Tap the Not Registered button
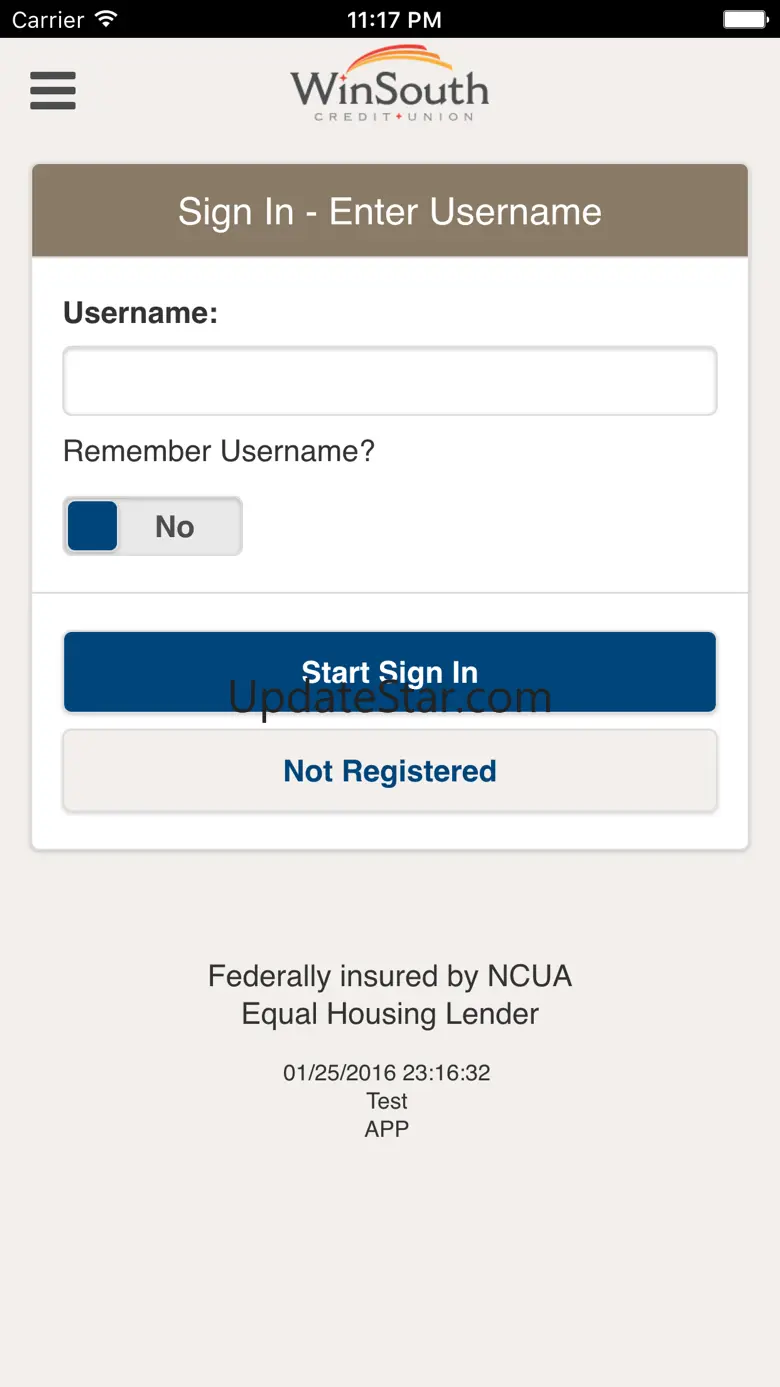 pyautogui.click(x=390, y=771)
